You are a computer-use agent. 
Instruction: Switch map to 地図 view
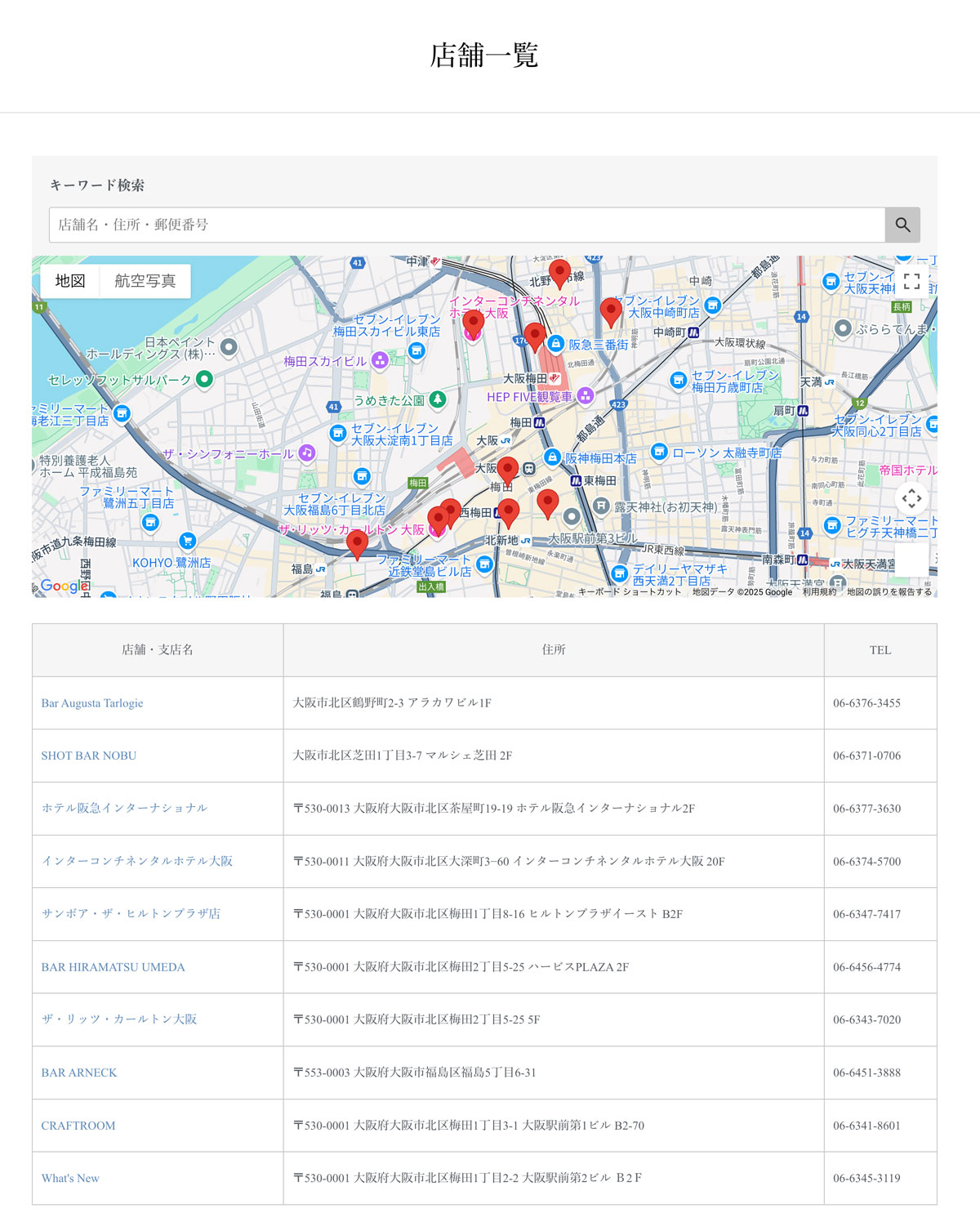tap(70, 281)
